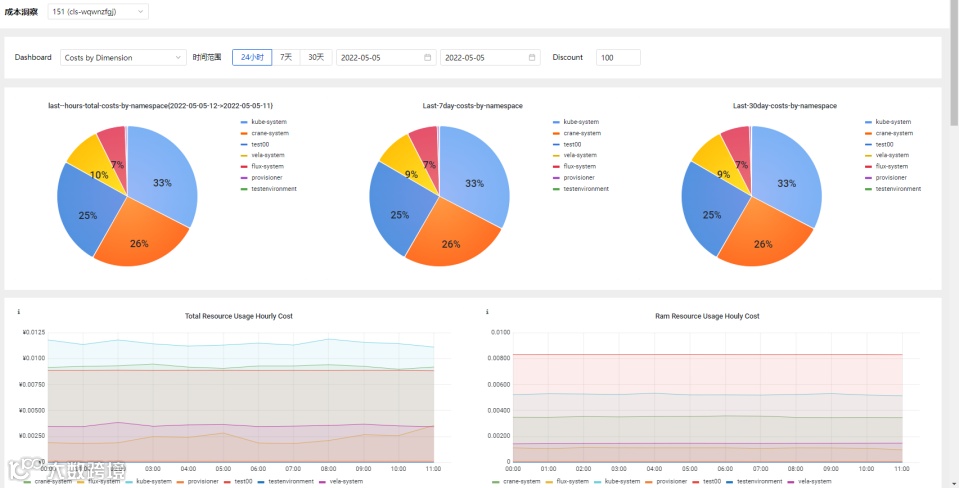Screen dimensions: 959x488
Task: Toggle flux-system in Last-30day pie legend
Action: coord(886,166)
